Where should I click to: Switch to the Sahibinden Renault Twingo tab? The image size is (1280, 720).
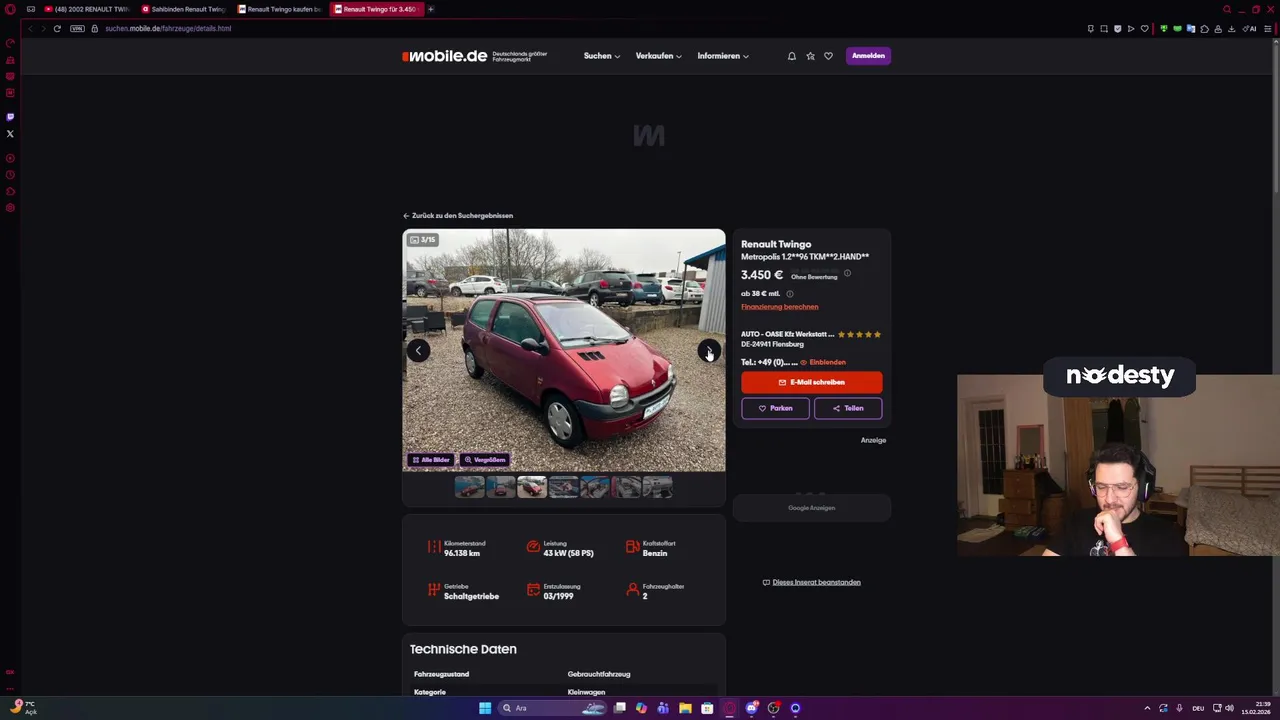(184, 9)
